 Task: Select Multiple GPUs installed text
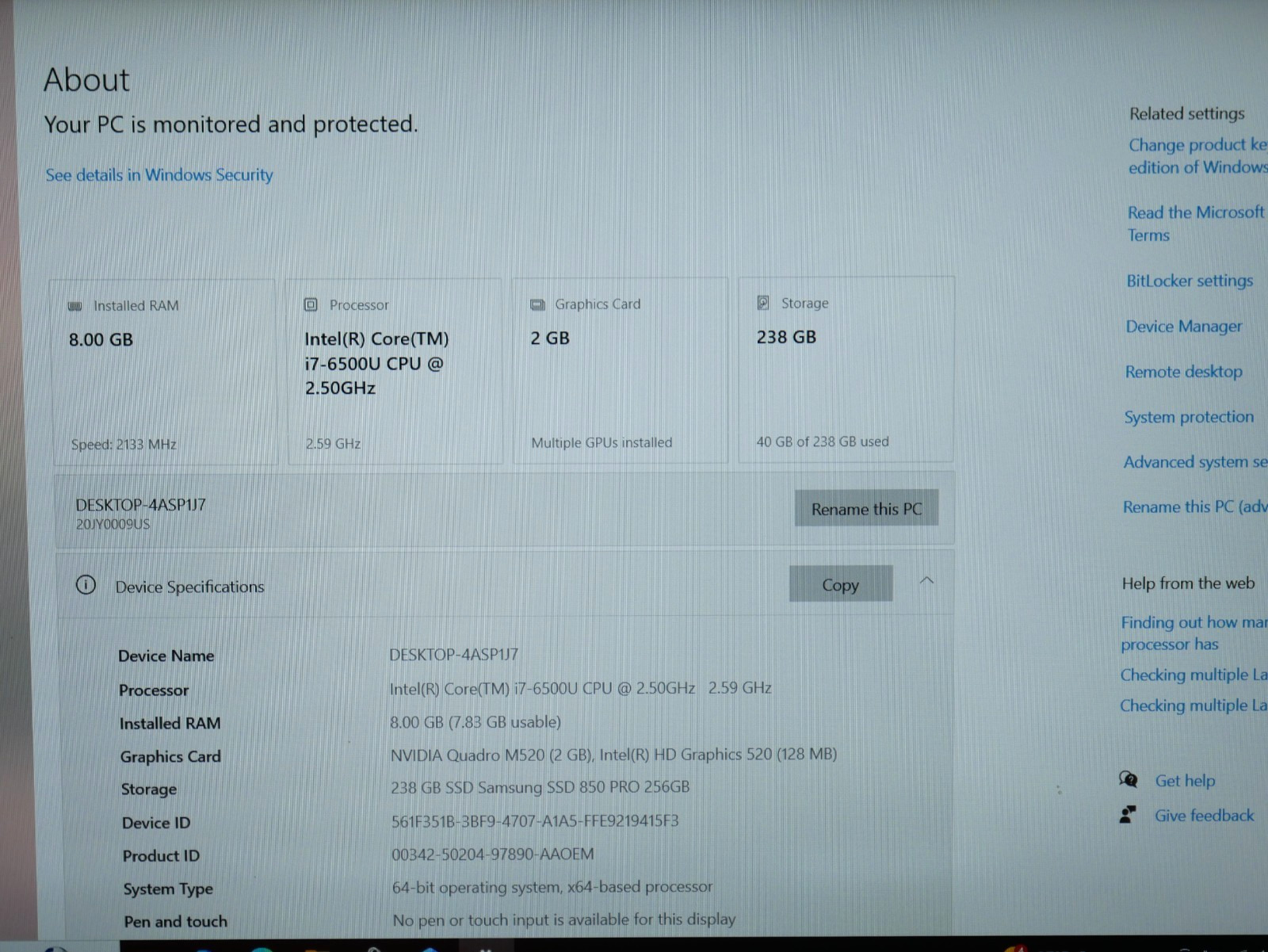pyautogui.click(x=602, y=442)
